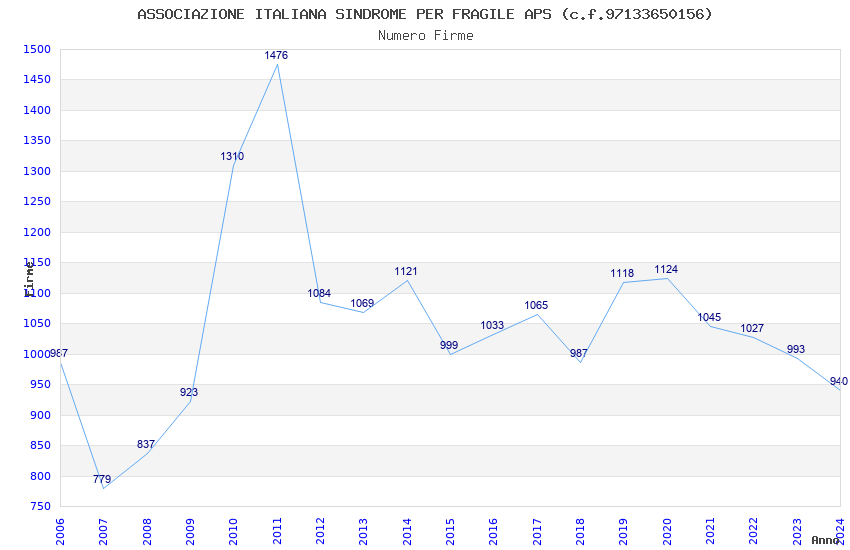Select the x-axis year 2010
This screenshot has height=550, width=850.
click(x=233, y=532)
